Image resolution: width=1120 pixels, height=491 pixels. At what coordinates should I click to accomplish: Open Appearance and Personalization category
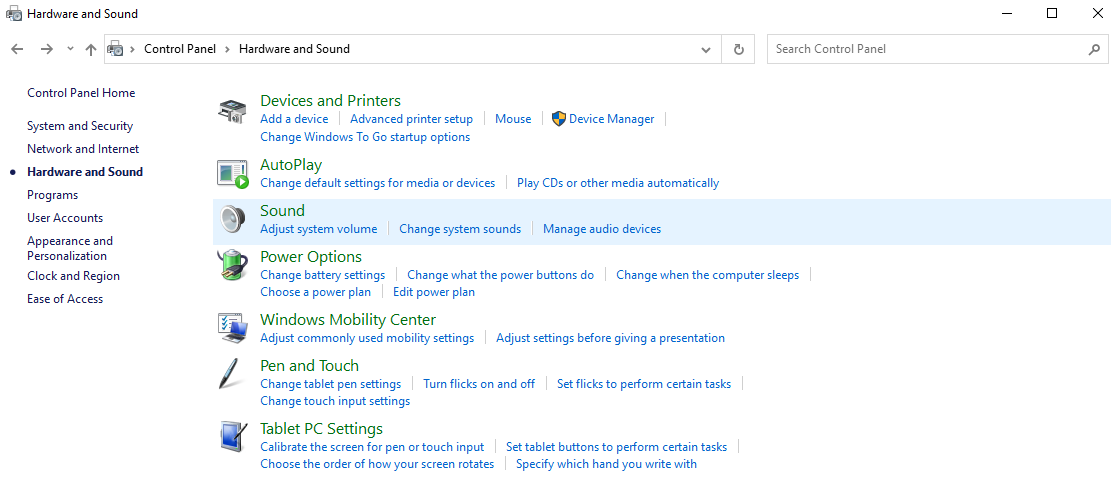click(x=70, y=248)
